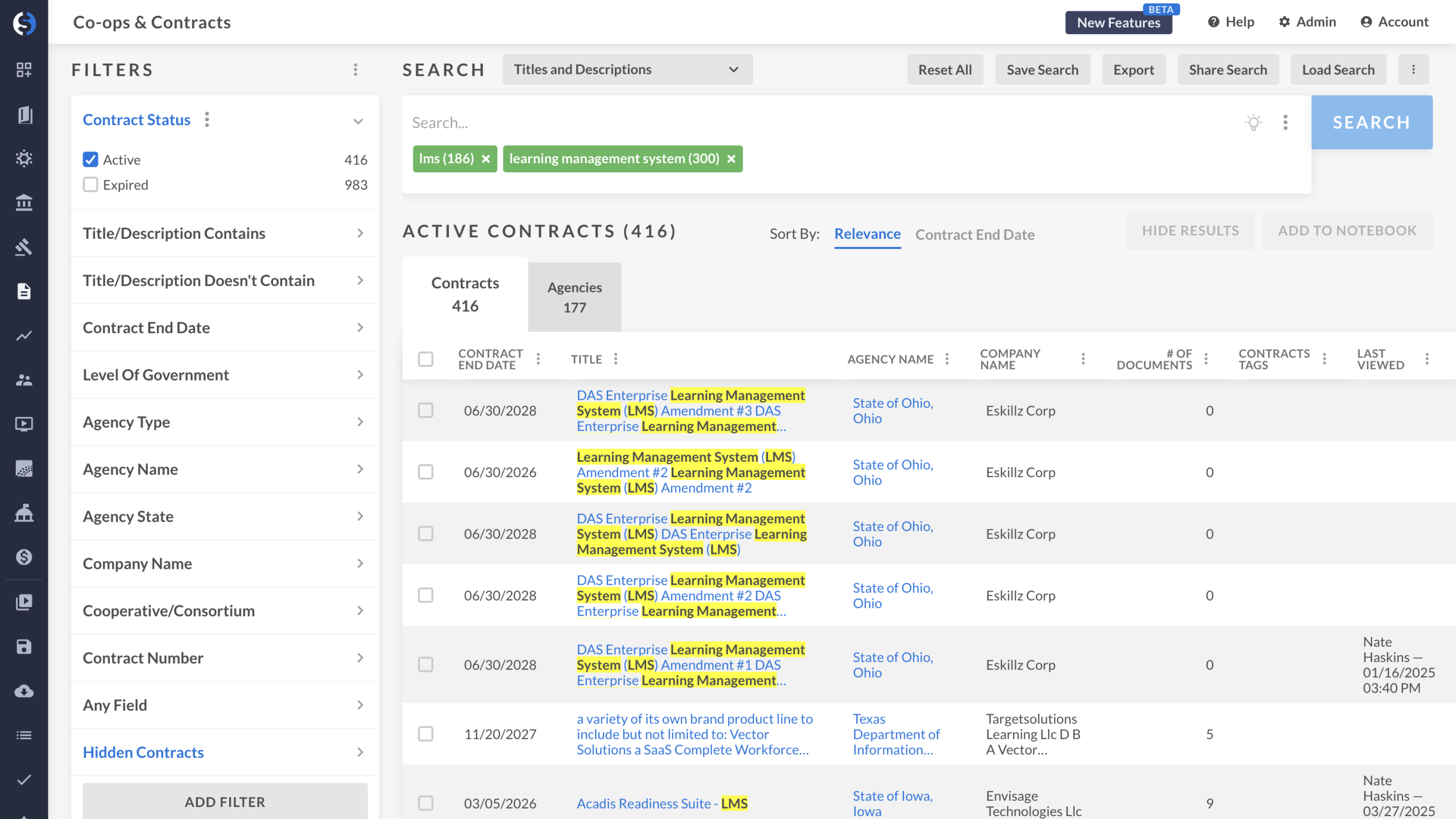Screen dimensions: 1456x819
Task: Open the Titles and Descriptions dropdown
Action: pos(627,69)
